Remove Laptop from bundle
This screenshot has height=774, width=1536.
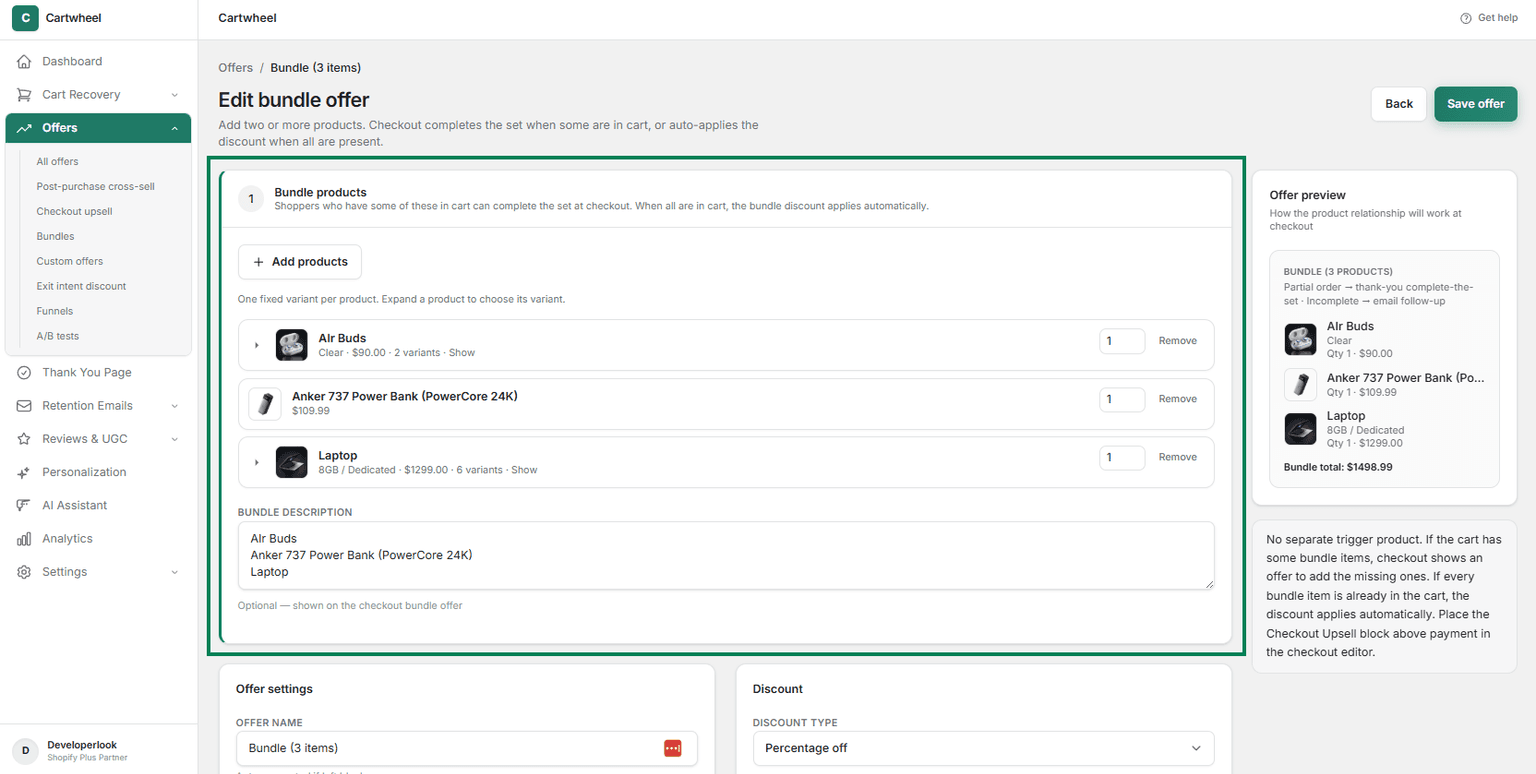coord(1177,457)
